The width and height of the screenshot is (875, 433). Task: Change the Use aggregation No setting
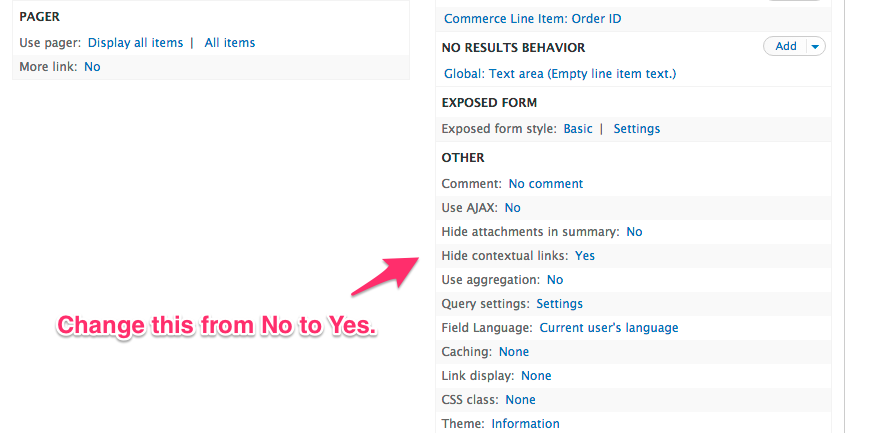pyautogui.click(x=555, y=280)
